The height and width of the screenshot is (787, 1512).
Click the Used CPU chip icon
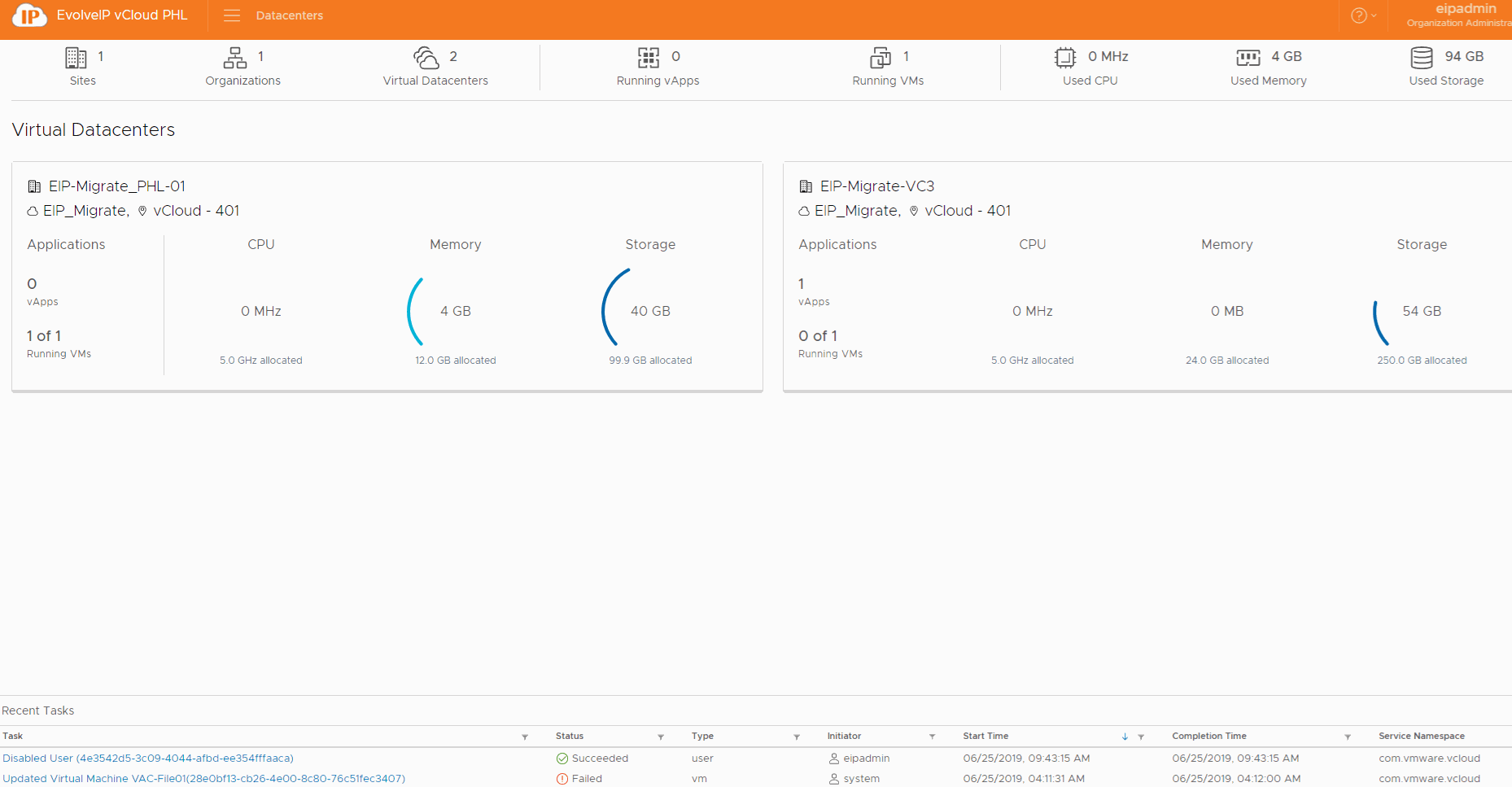[x=1065, y=58]
